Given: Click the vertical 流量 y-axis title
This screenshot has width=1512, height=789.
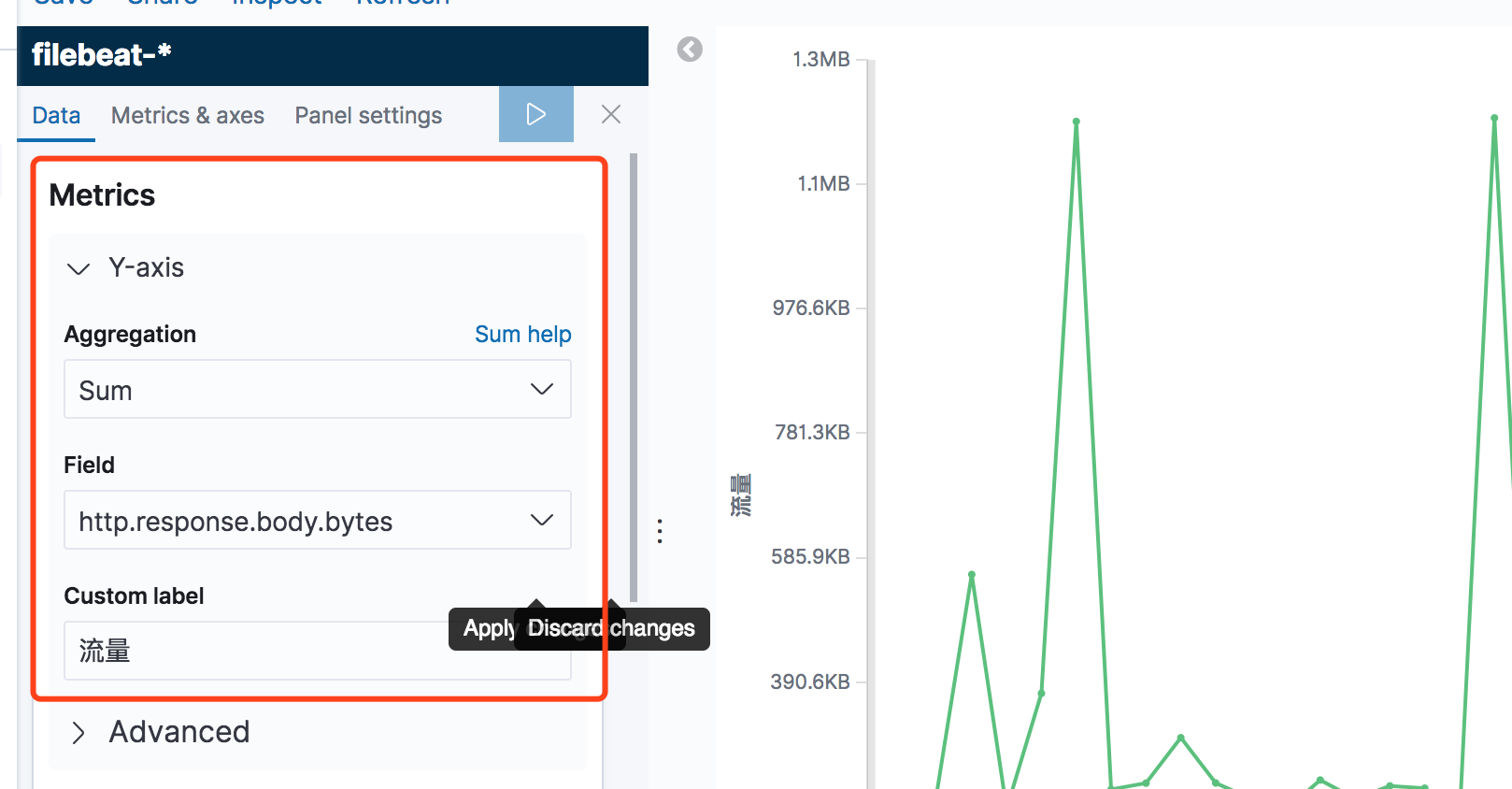Looking at the screenshot, I should click(740, 495).
